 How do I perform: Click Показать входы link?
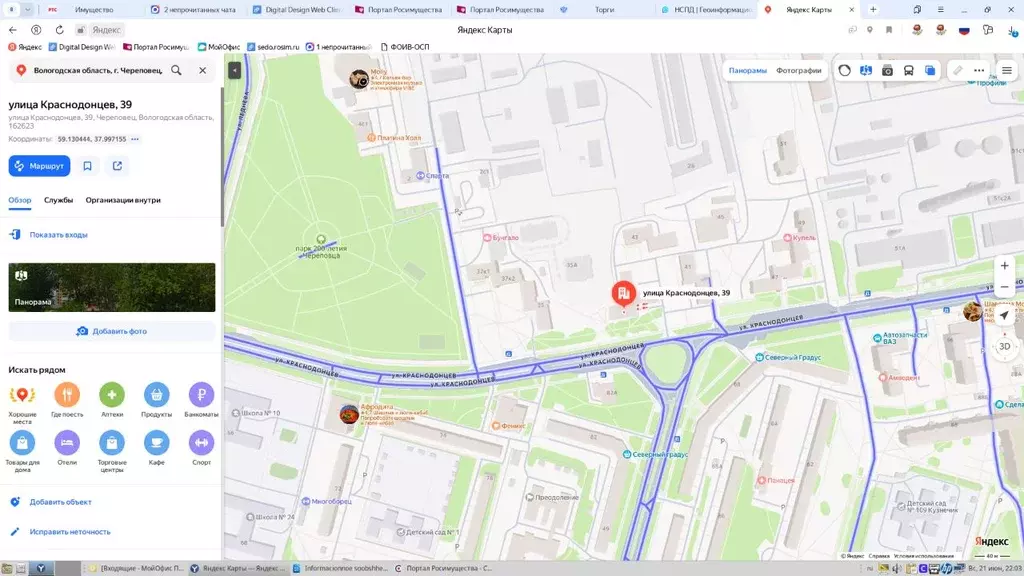click(x=58, y=234)
